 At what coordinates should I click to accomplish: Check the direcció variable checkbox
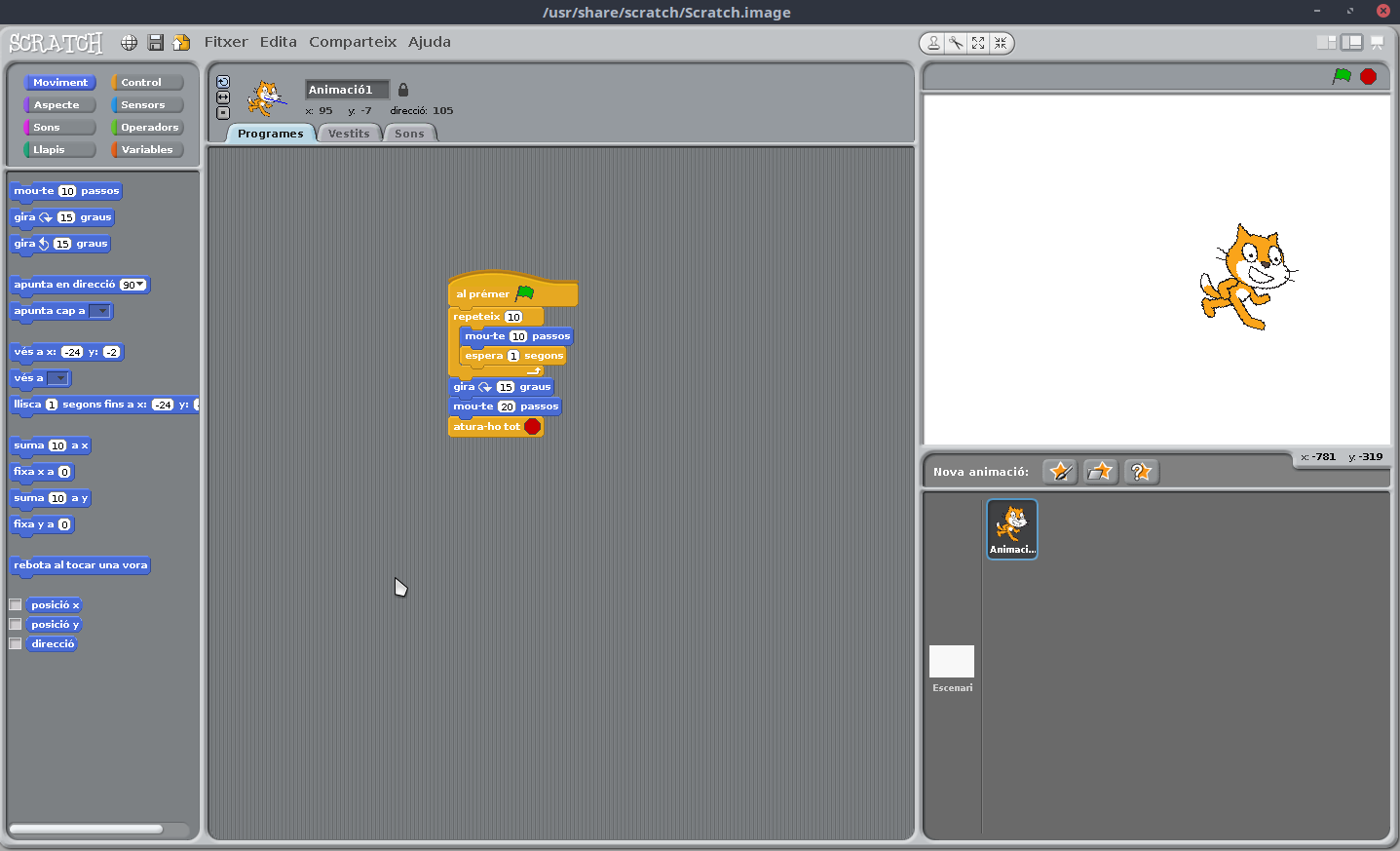coord(16,644)
